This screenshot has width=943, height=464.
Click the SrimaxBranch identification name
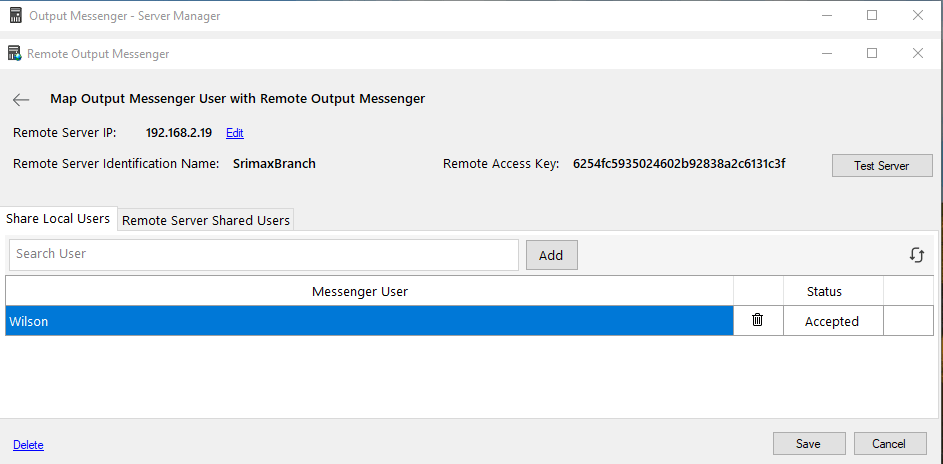coord(274,163)
